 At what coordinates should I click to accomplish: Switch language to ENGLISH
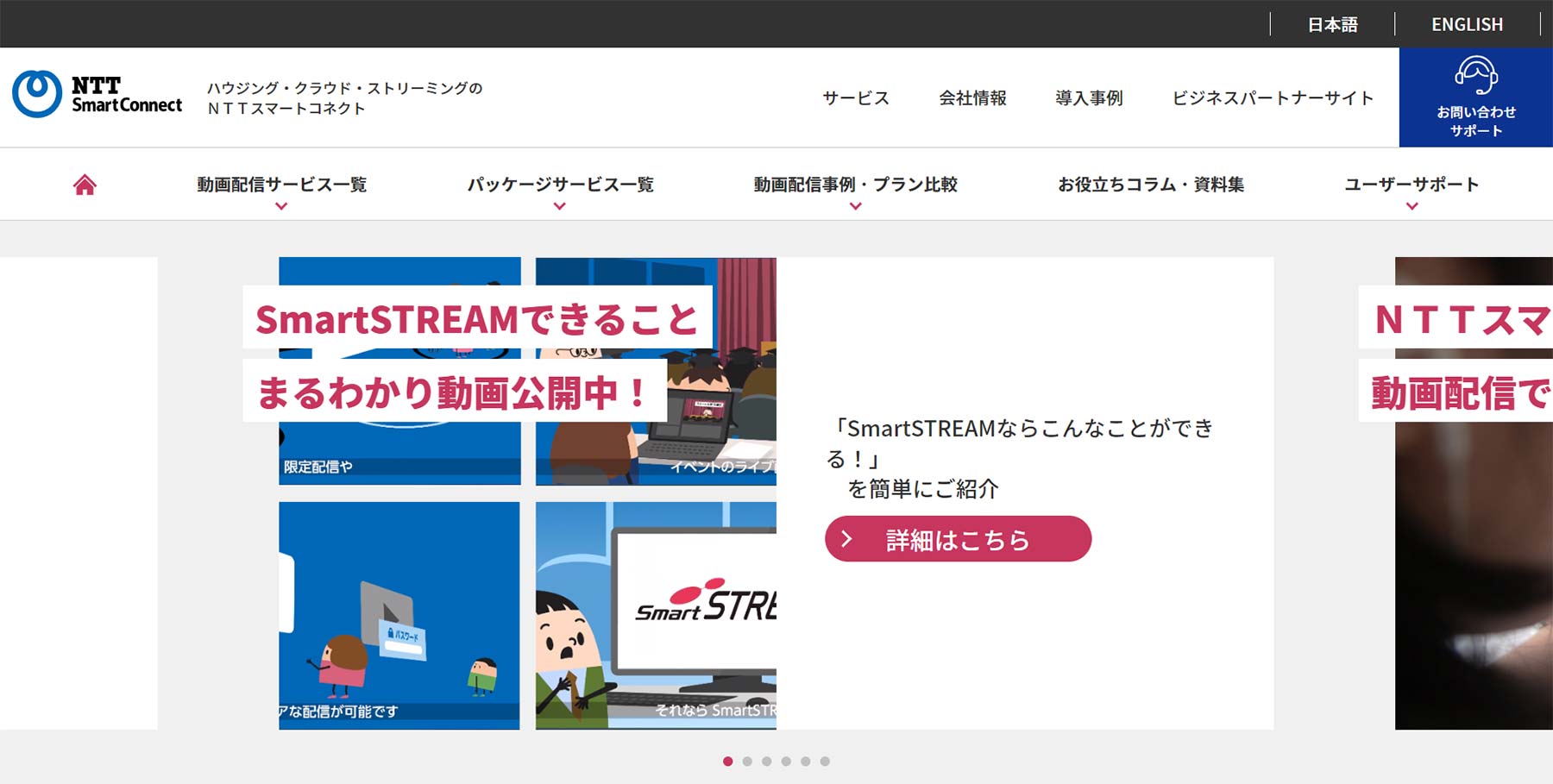coord(1467,24)
